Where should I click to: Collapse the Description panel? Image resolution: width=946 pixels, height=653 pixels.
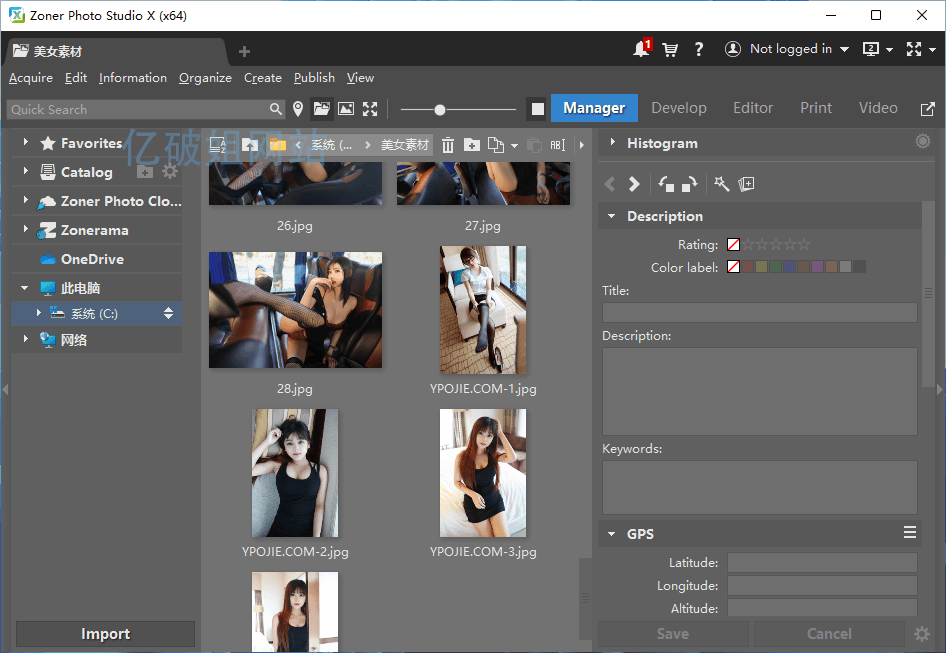pos(612,216)
